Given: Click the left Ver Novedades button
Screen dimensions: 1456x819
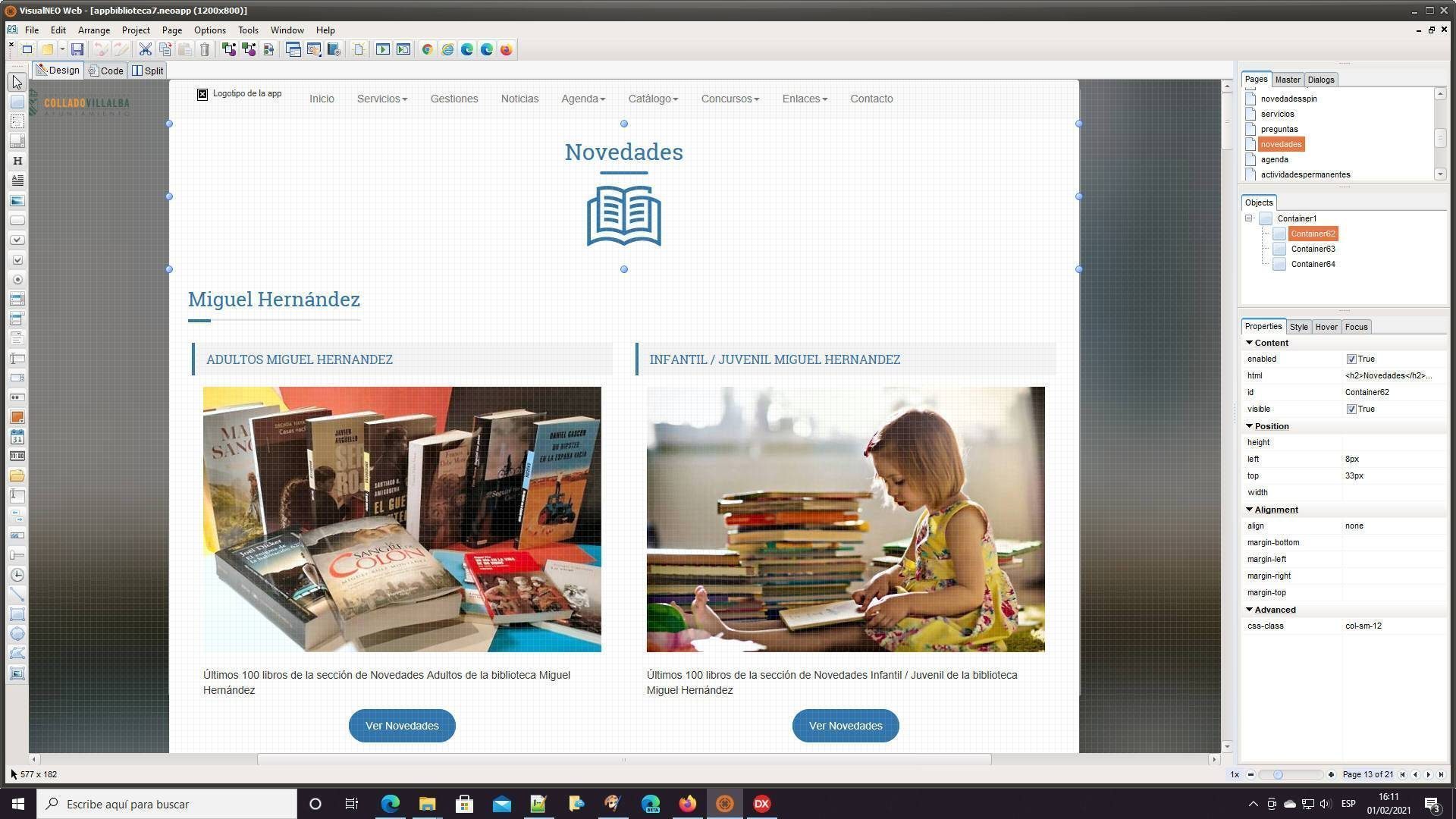Looking at the screenshot, I should point(402,726).
